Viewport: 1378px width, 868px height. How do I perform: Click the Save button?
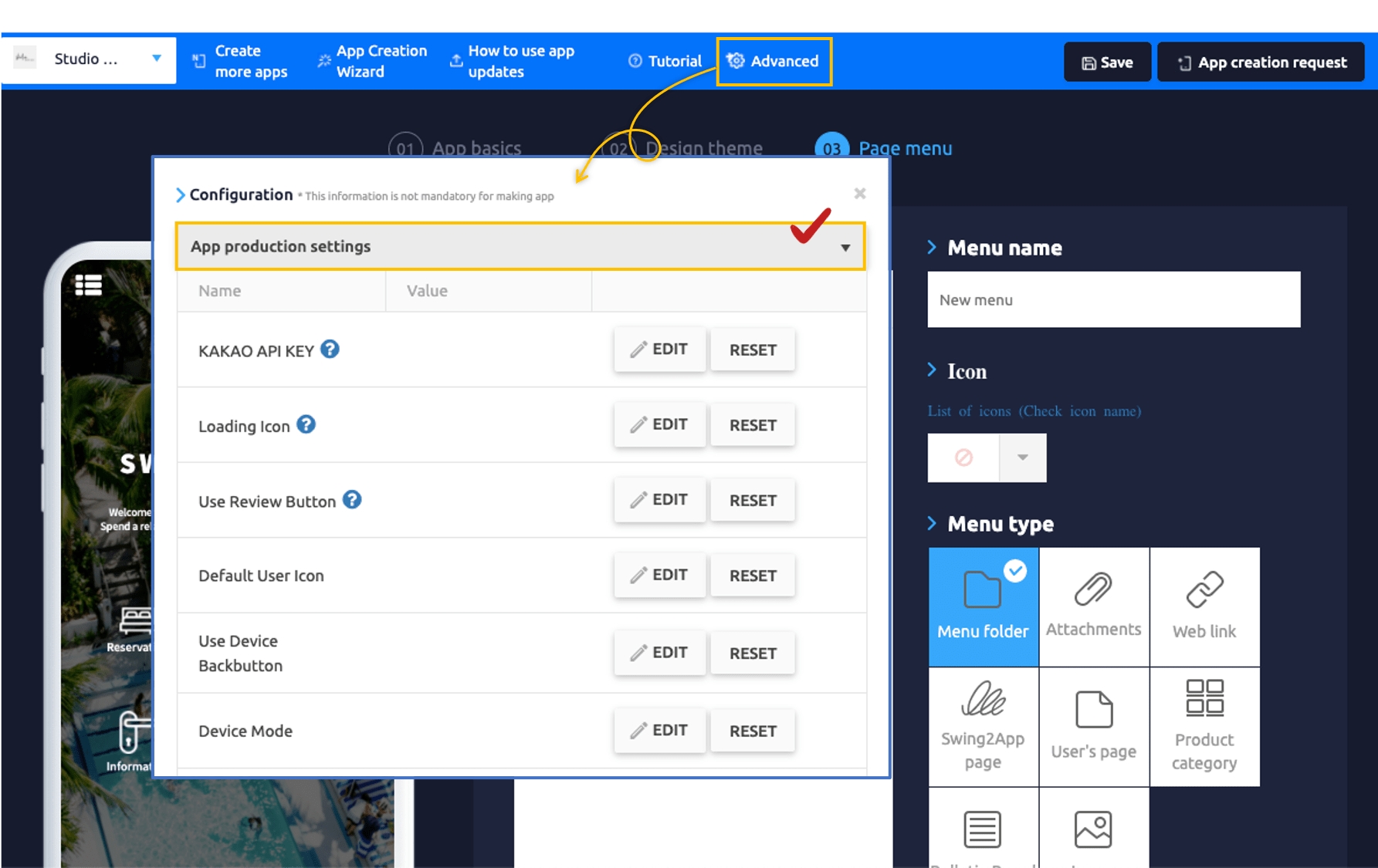pos(1107,62)
